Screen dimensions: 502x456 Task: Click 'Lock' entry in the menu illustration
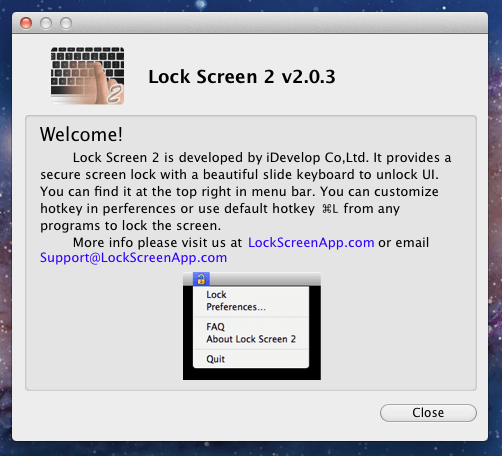(216, 295)
